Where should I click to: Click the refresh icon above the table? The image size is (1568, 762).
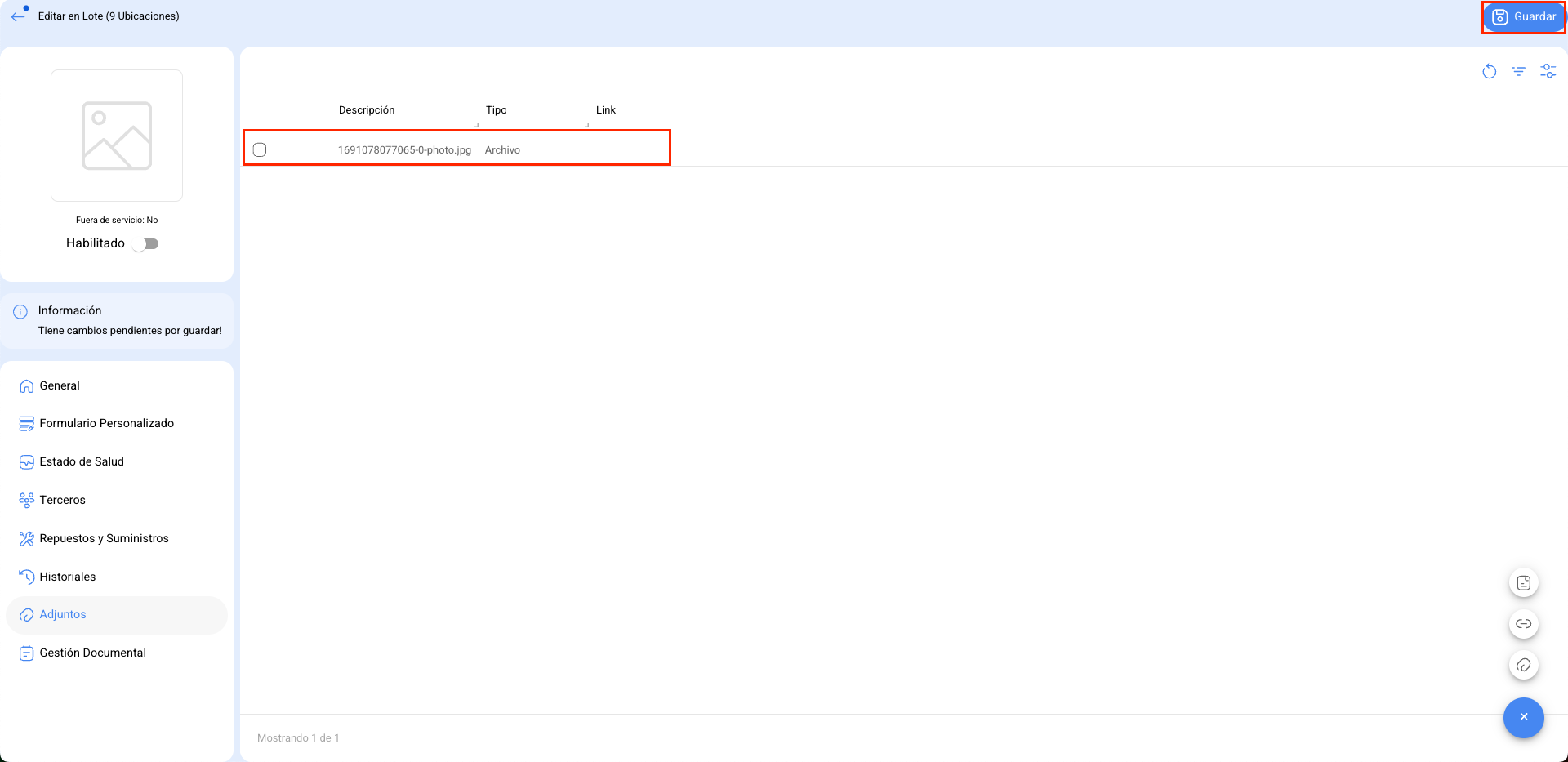point(1489,72)
